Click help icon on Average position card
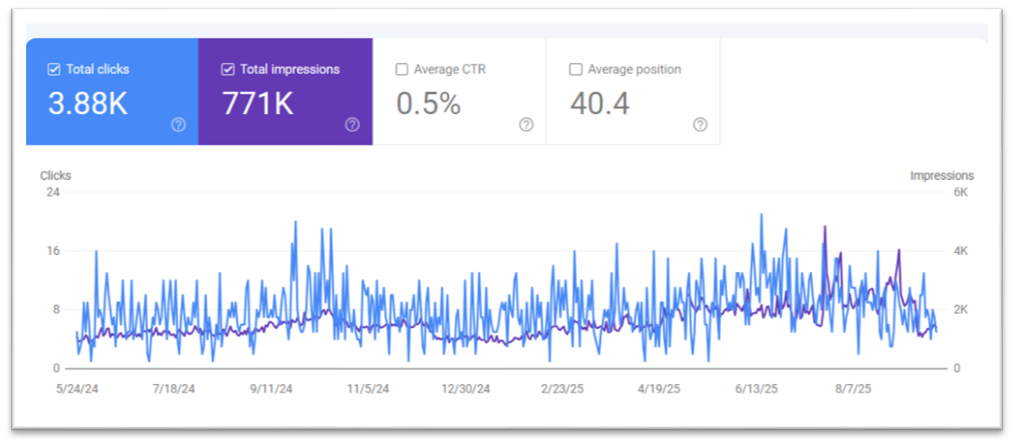This screenshot has width=1013, height=444. click(700, 125)
